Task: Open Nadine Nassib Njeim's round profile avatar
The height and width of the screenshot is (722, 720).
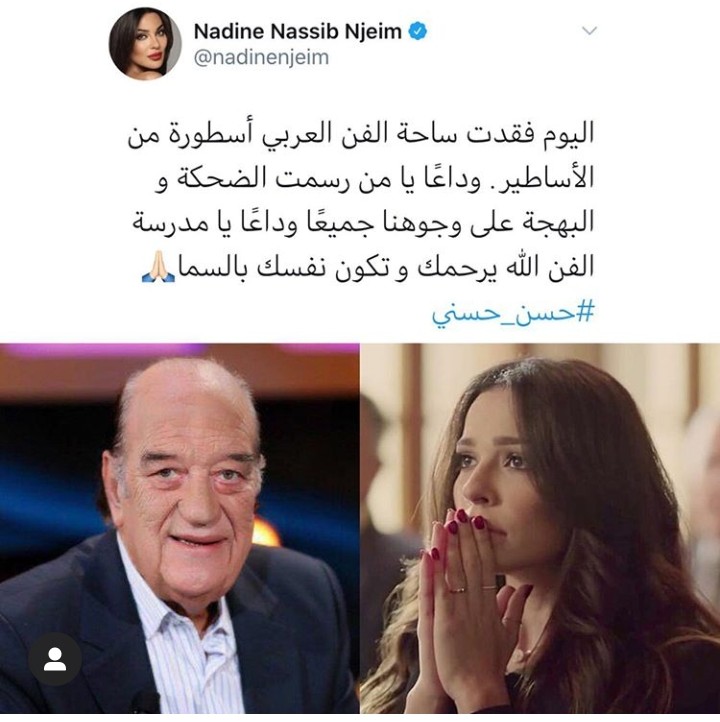Action: 145,44
